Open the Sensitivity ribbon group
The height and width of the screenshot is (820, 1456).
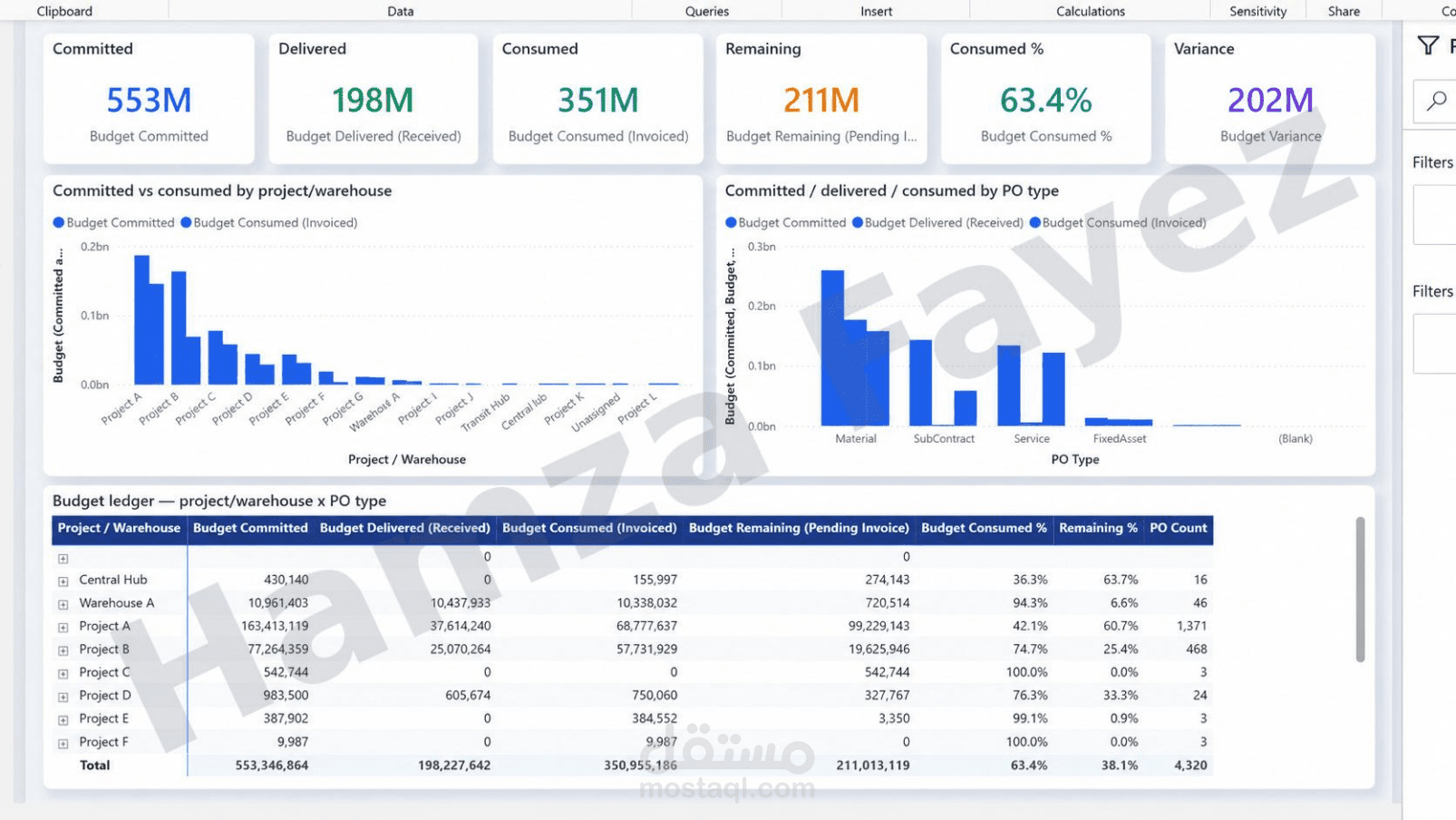click(x=1257, y=11)
